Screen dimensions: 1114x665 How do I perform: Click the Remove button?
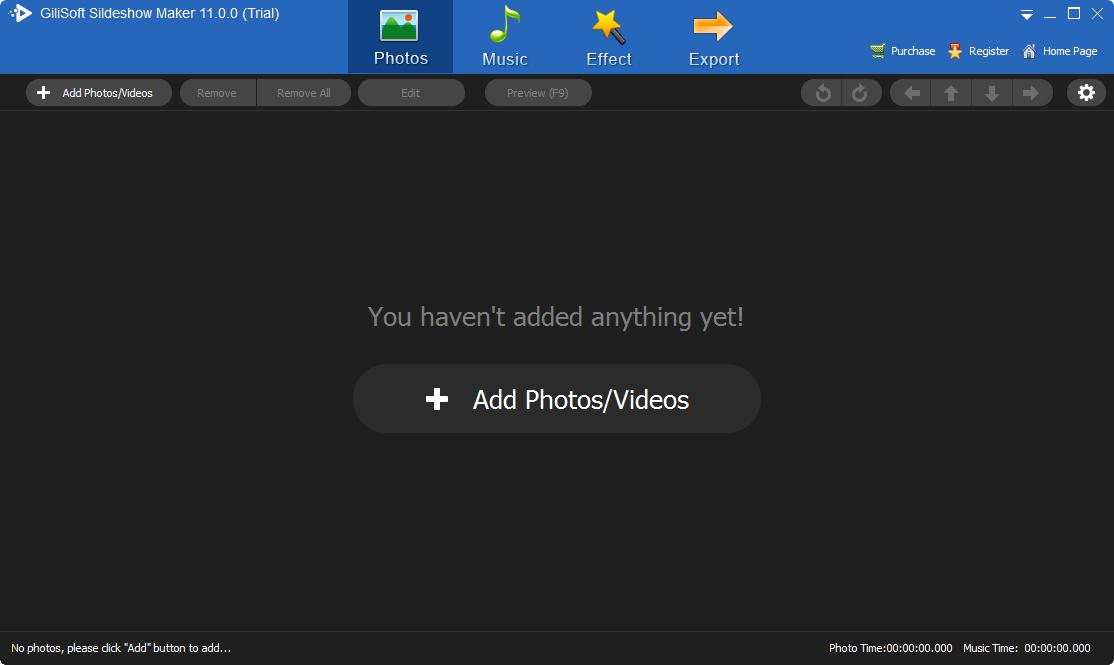tap(217, 93)
